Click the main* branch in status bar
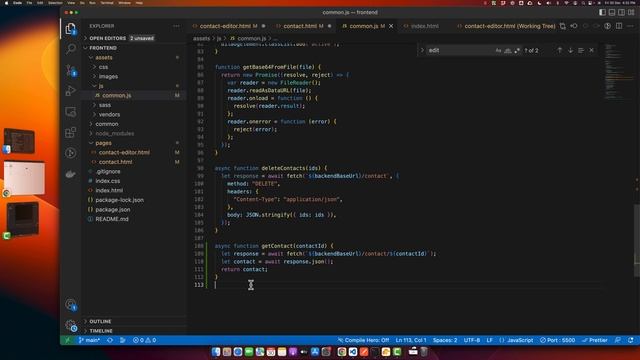Screen dimensions: 640x360 (x=89, y=340)
